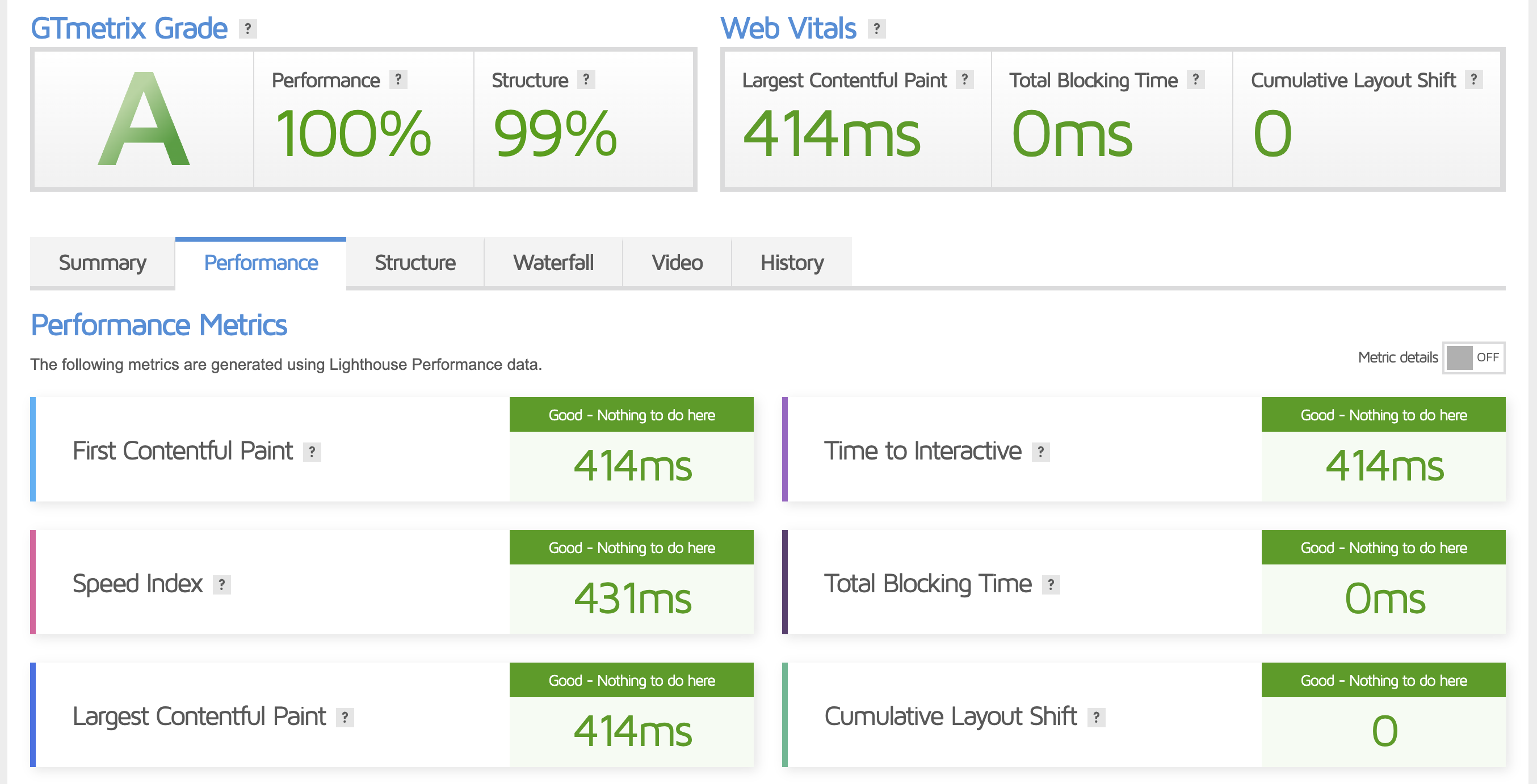Click the 414ms Time to Interactive value
The image size is (1537, 784).
point(1384,465)
